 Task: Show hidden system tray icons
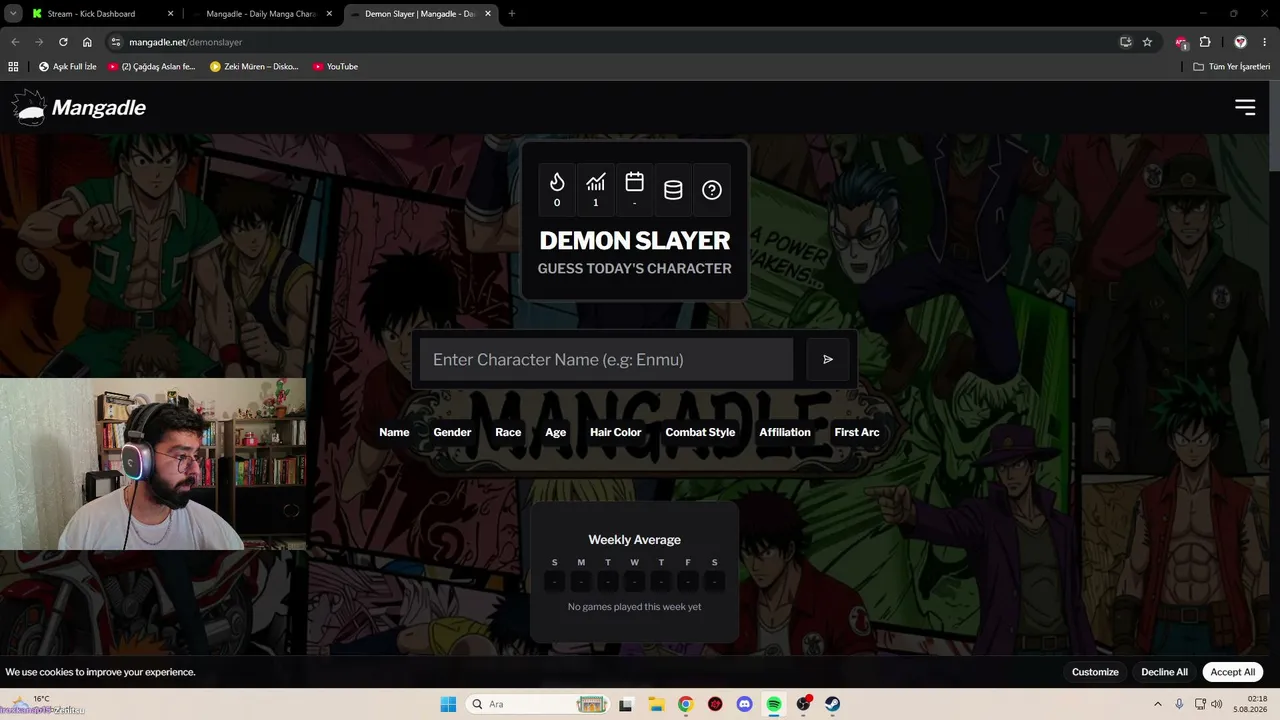pos(1158,704)
